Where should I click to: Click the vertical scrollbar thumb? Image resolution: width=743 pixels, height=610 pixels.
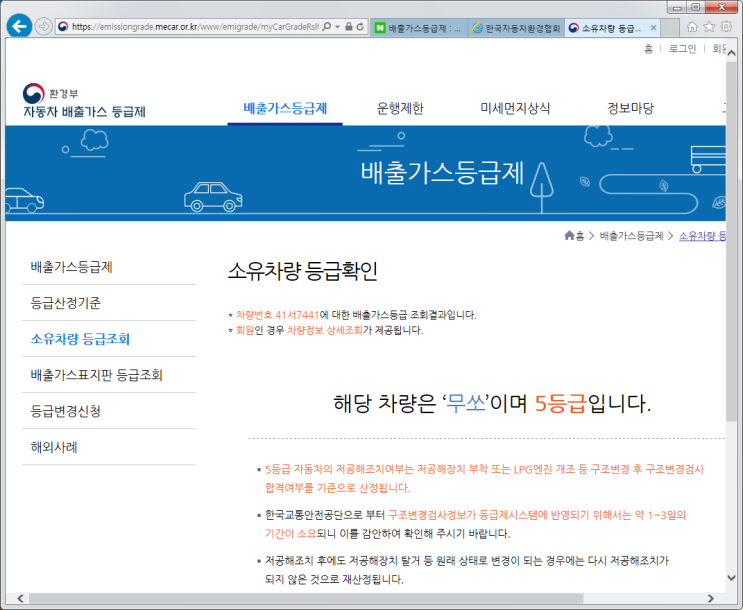(732, 240)
